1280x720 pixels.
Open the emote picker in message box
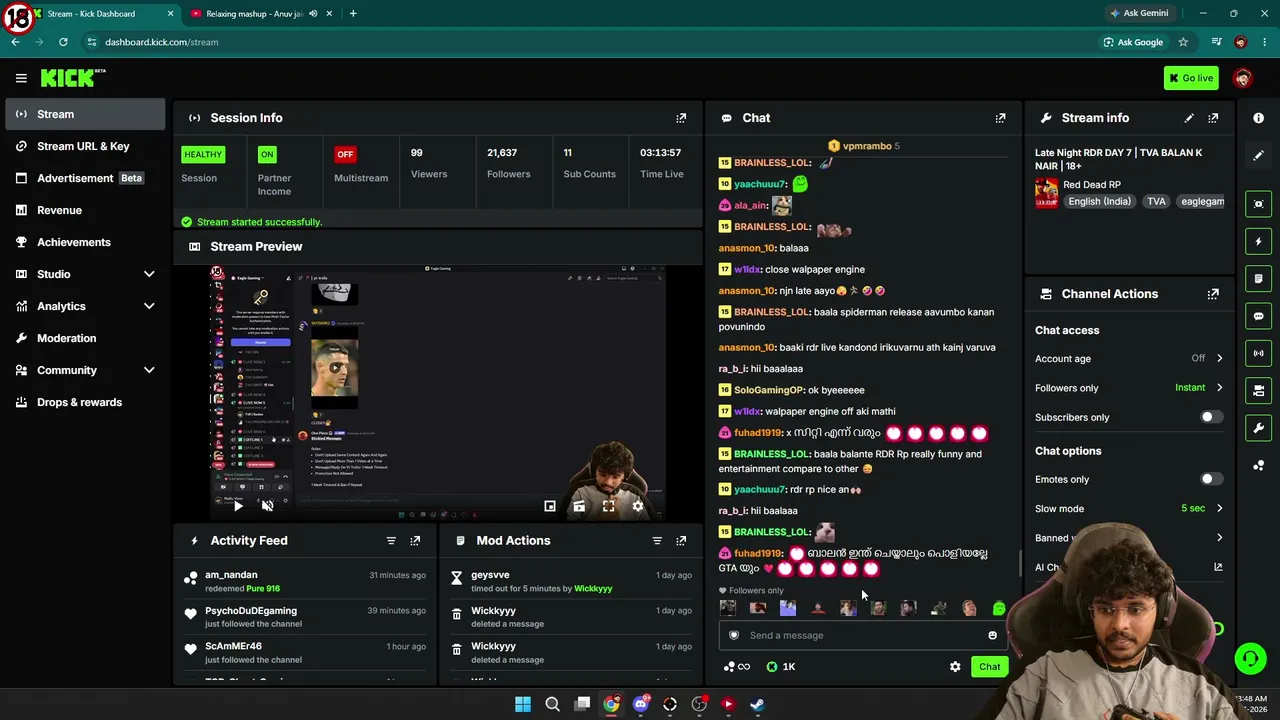click(x=992, y=635)
